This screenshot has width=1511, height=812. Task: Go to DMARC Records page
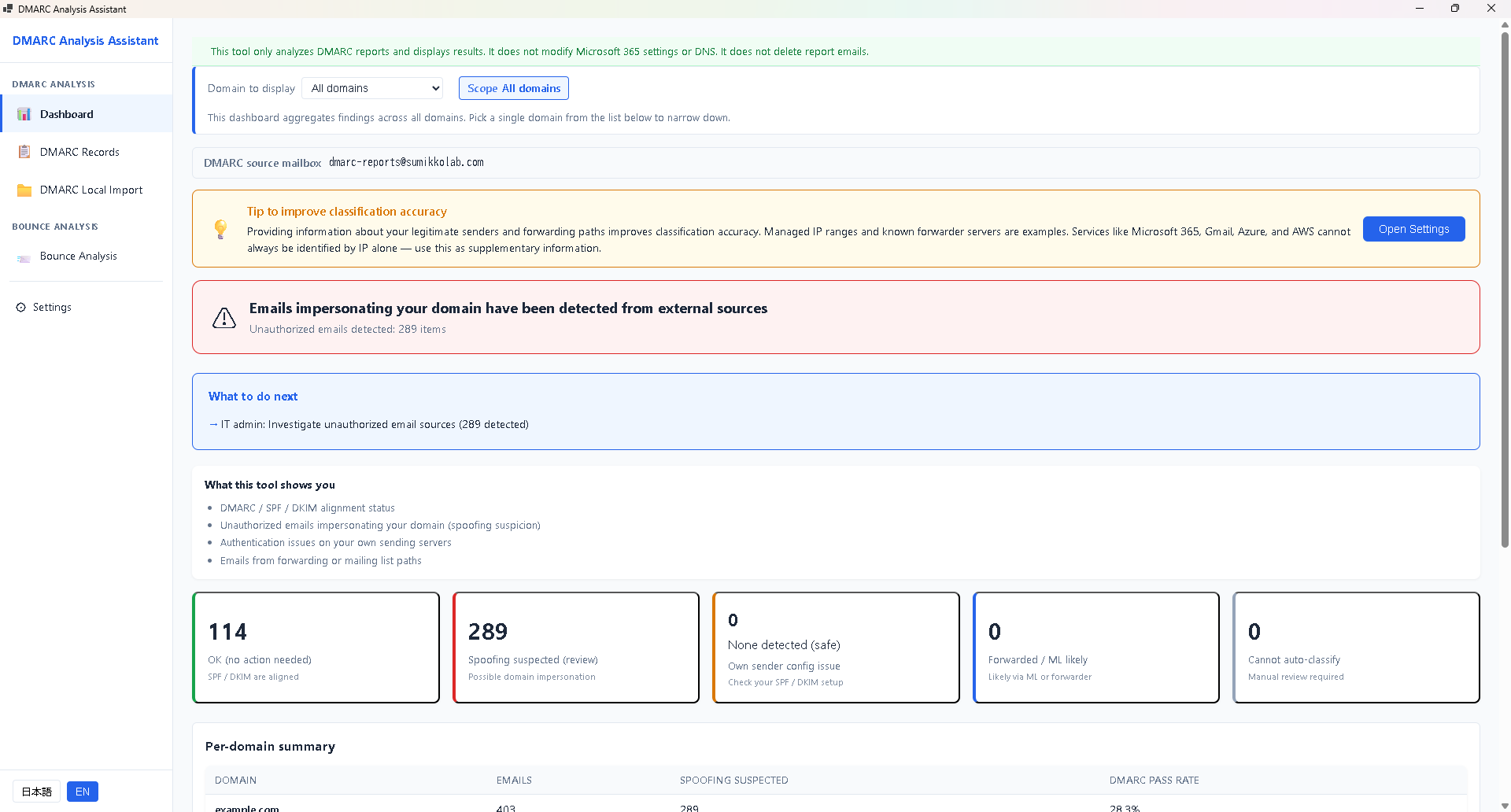87,152
